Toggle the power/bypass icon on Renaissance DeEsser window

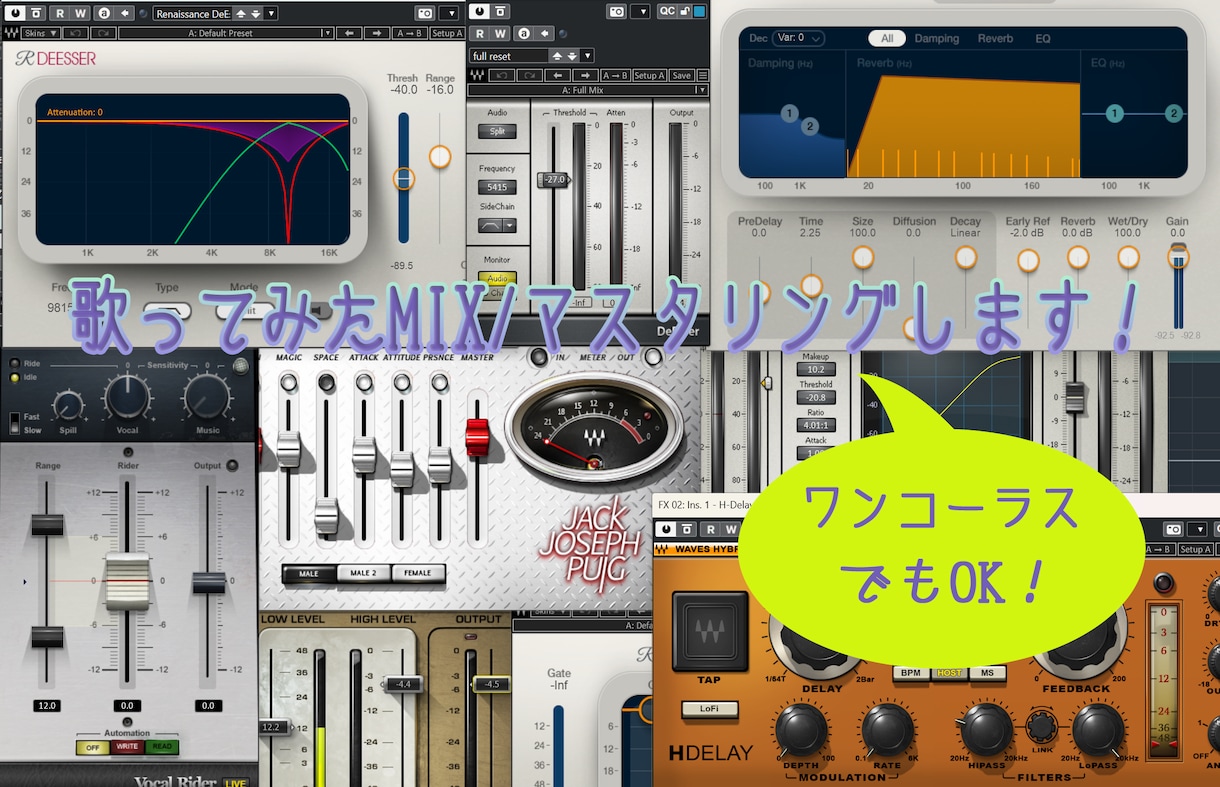pyautogui.click(x=15, y=13)
